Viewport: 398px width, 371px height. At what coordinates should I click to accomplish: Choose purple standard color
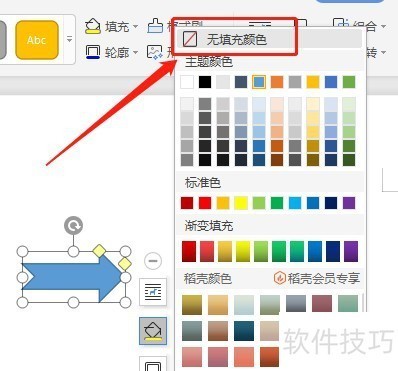(x=349, y=203)
